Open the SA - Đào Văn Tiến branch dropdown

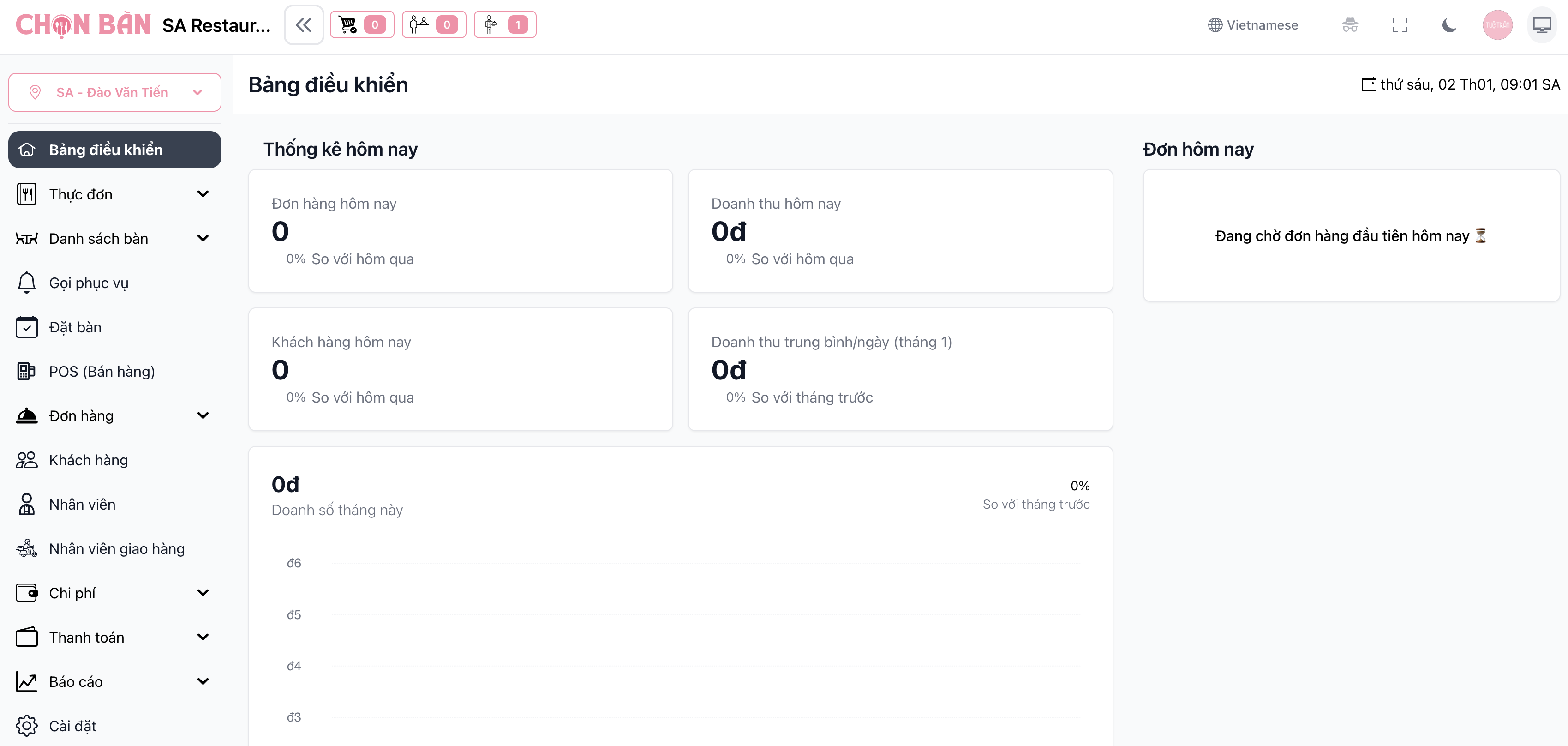114,93
